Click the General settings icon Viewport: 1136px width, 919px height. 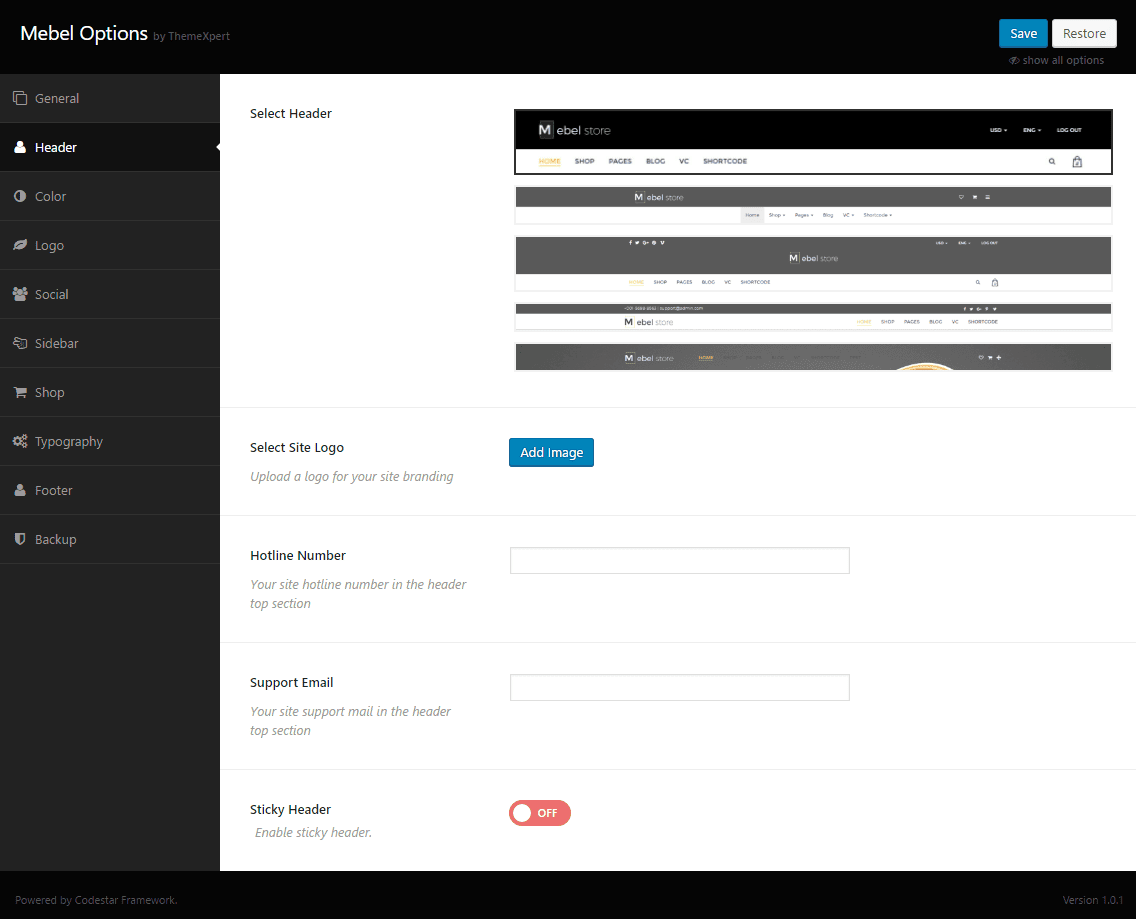click(x=20, y=97)
